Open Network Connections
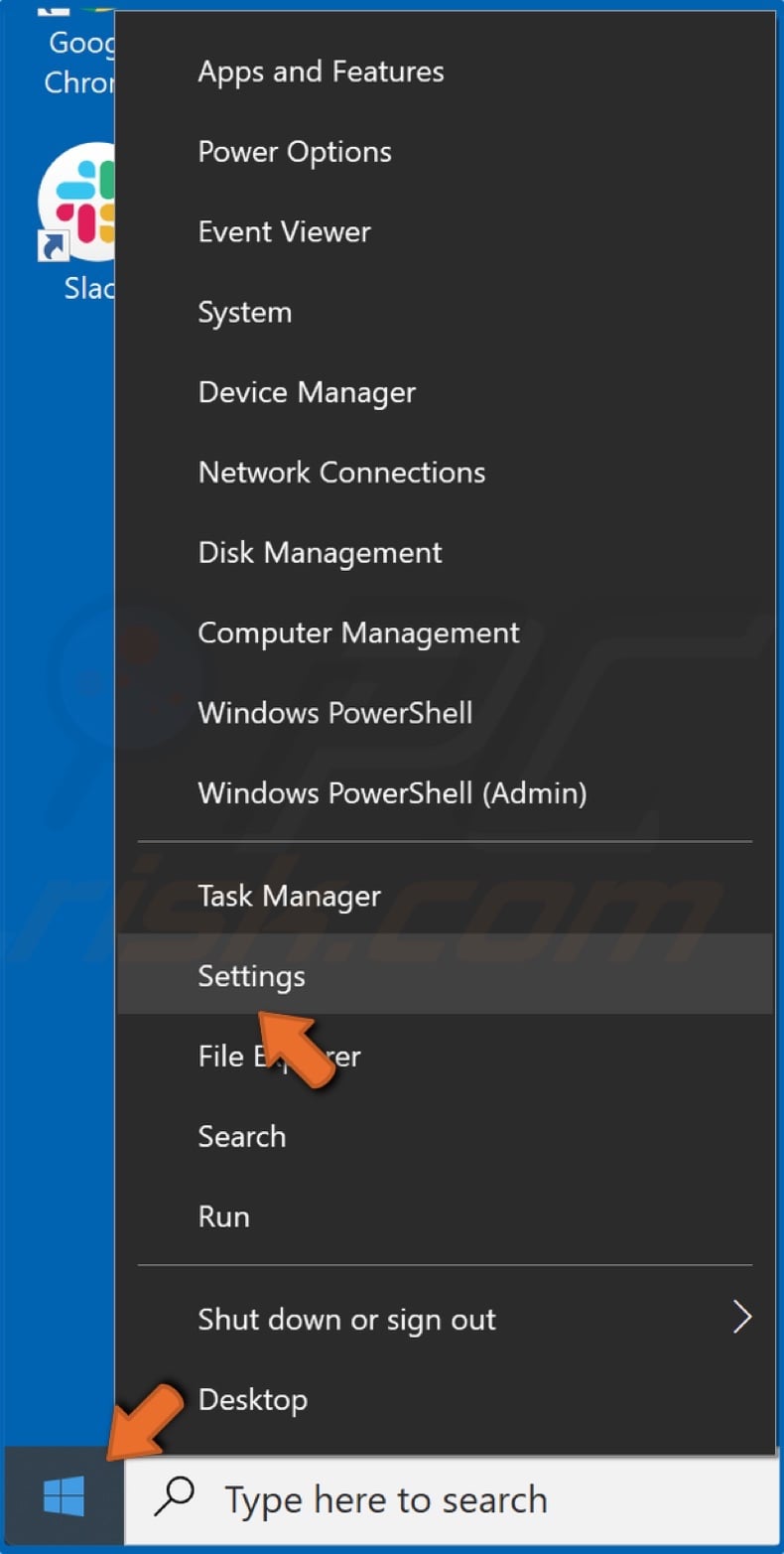The image size is (784, 1554). (x=341, y=472)
